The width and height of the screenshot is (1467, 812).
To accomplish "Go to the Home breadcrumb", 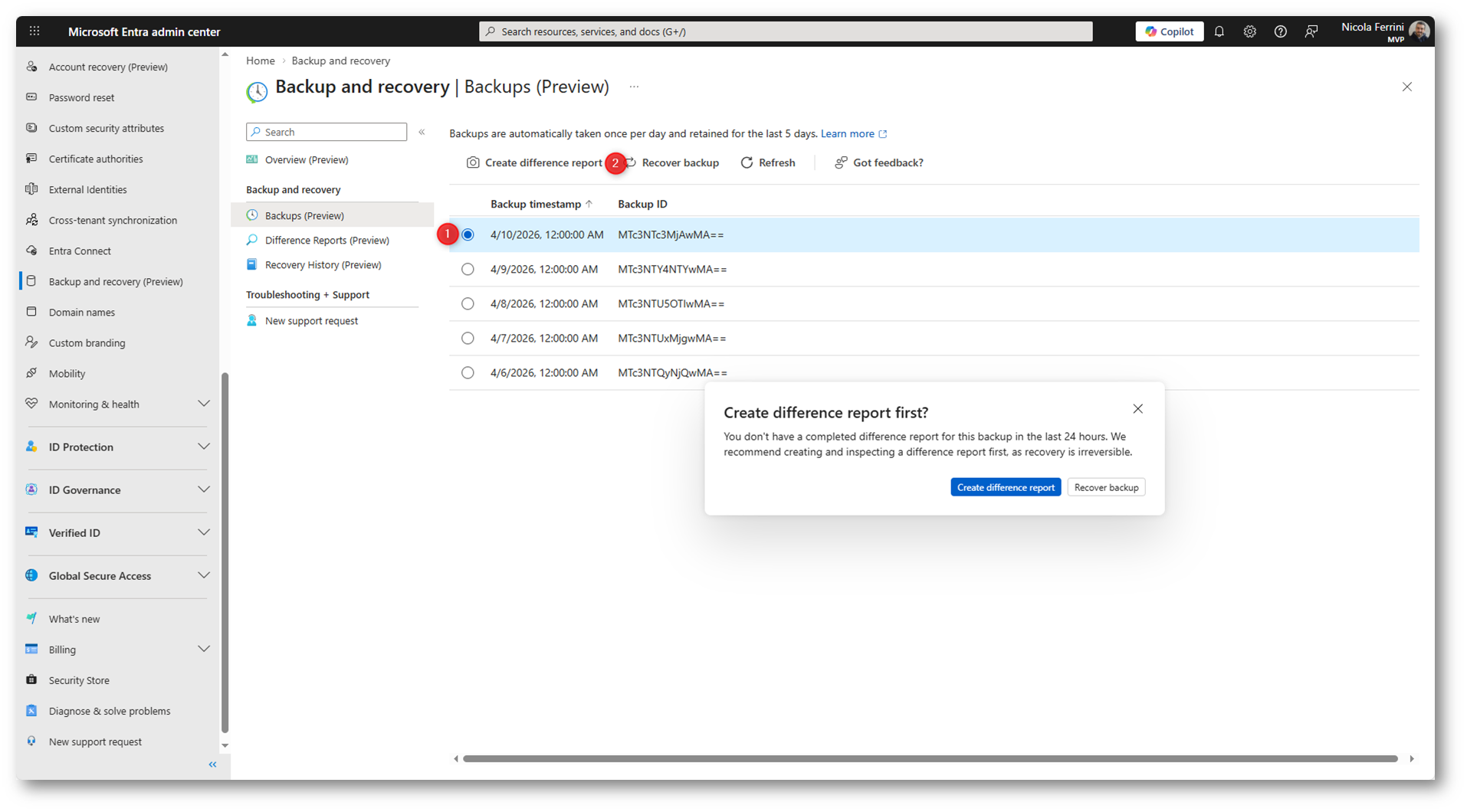I will tap(261, 61).
